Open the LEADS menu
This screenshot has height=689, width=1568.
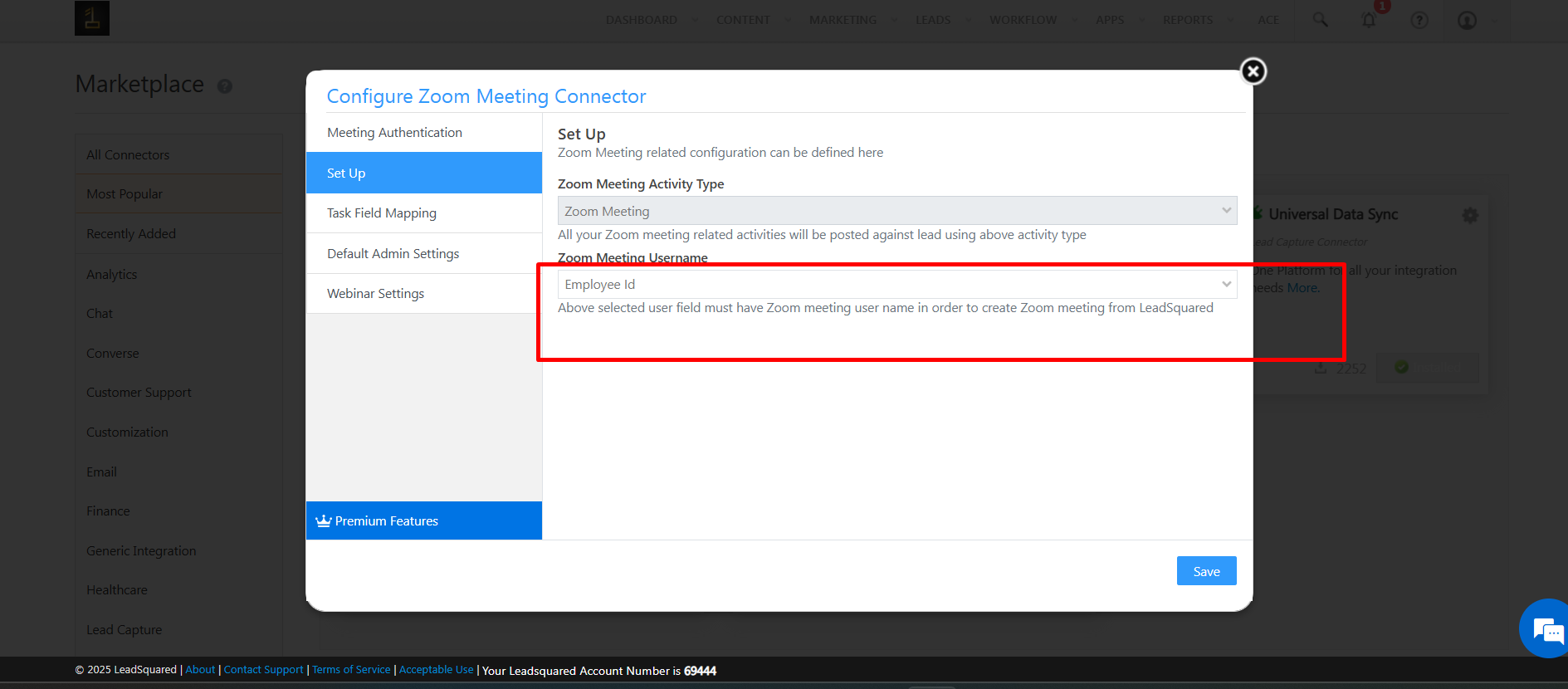933,20
